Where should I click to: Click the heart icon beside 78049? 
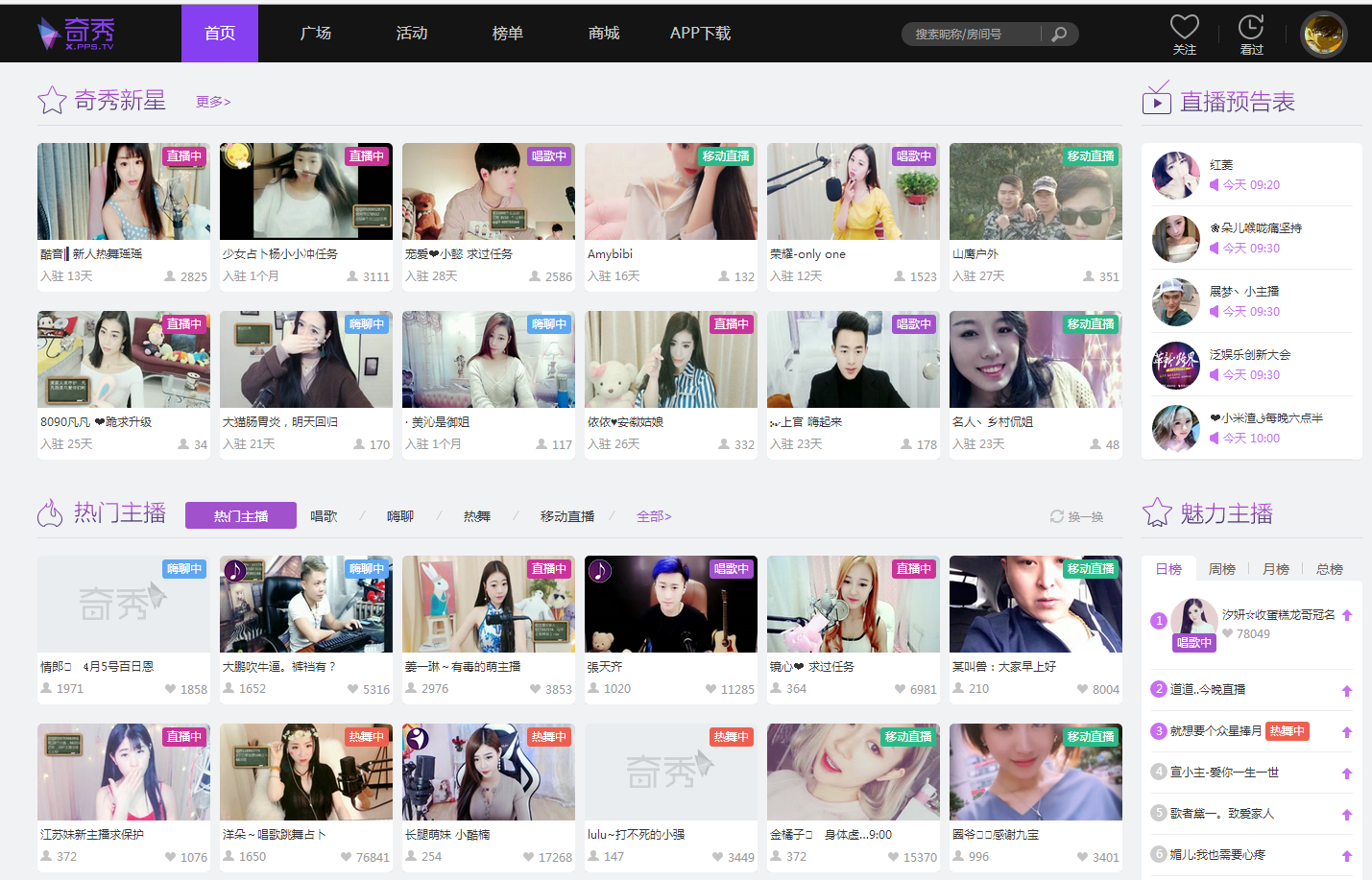pyautogui.click(x=1227, y=633)
